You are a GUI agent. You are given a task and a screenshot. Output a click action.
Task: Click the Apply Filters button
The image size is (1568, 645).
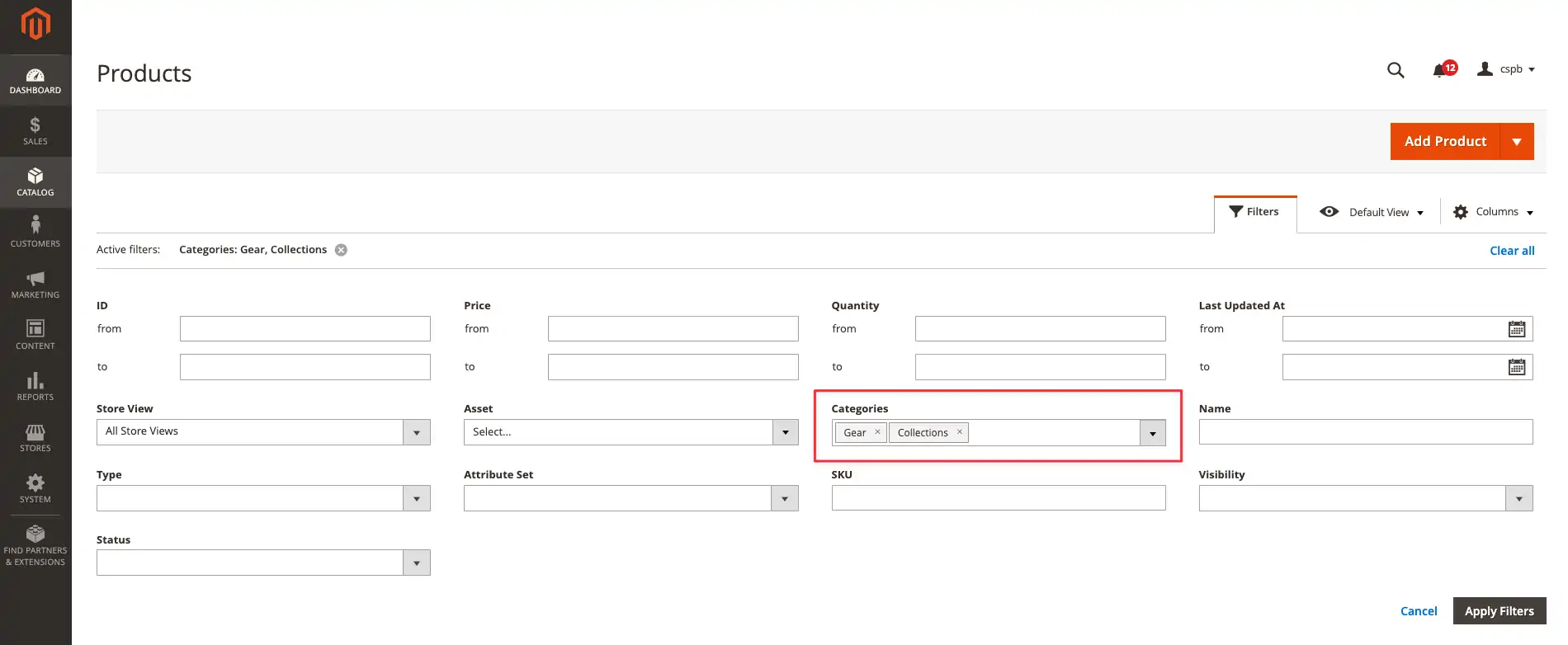(1499, 611)
